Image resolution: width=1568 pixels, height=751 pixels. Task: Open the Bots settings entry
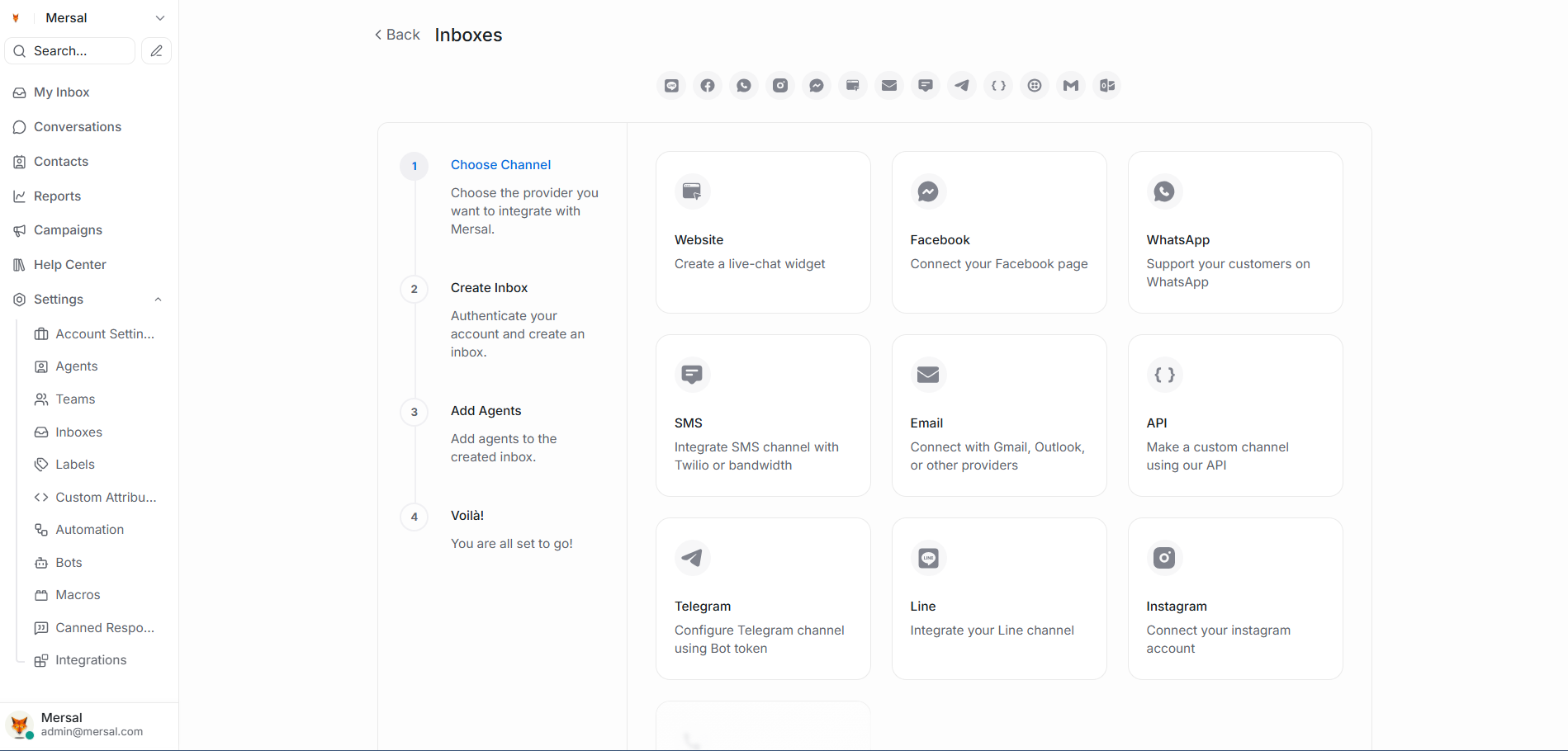click(x=68, y=562)
